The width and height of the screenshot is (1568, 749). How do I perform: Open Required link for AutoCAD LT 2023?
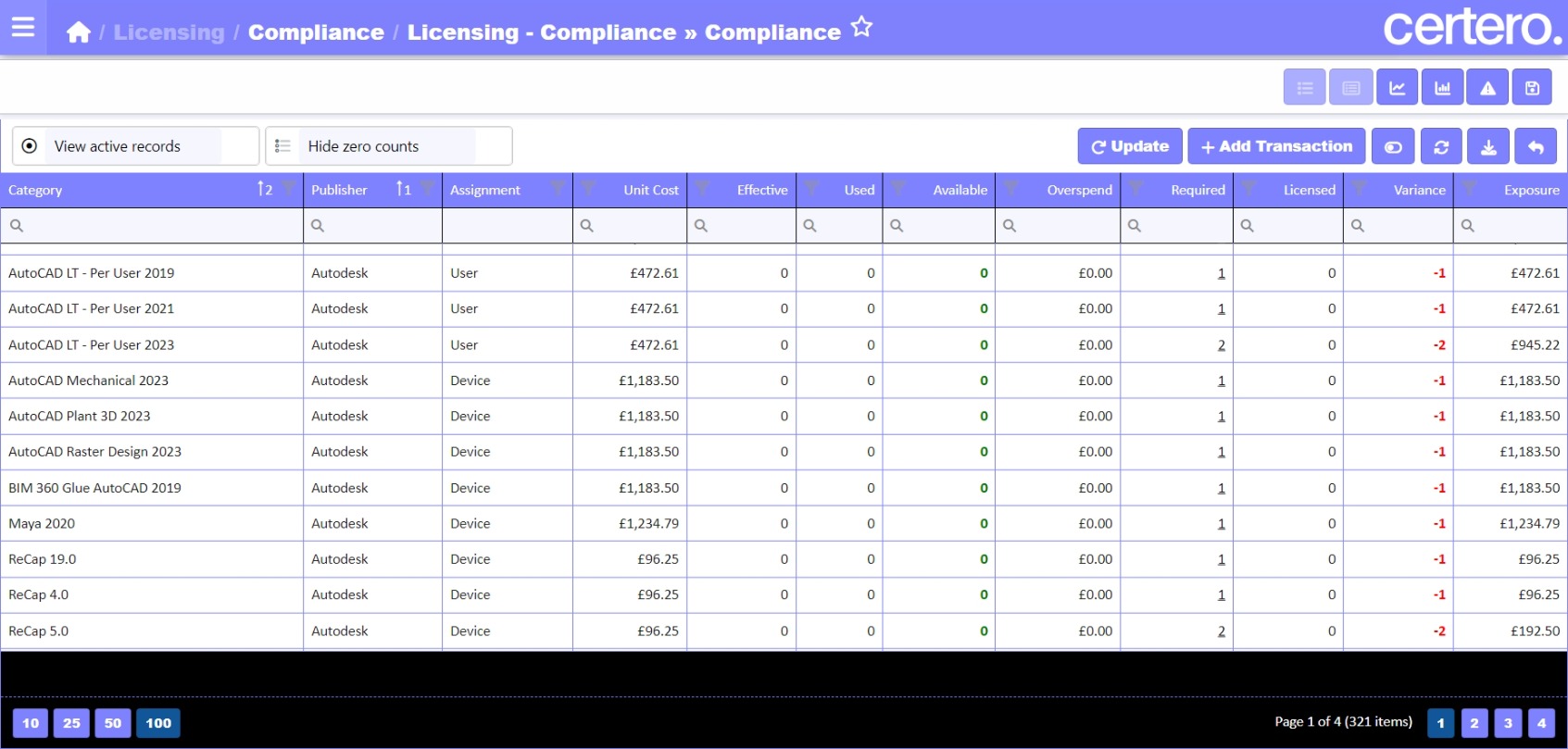[x=1221, y=345]
